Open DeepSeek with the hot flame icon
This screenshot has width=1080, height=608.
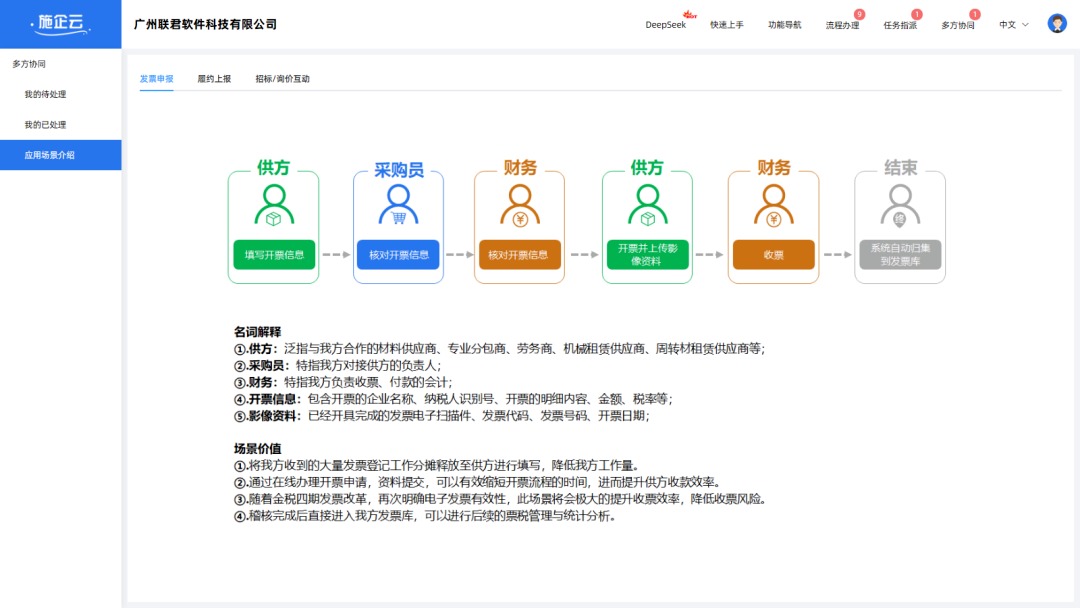(666, 24)
